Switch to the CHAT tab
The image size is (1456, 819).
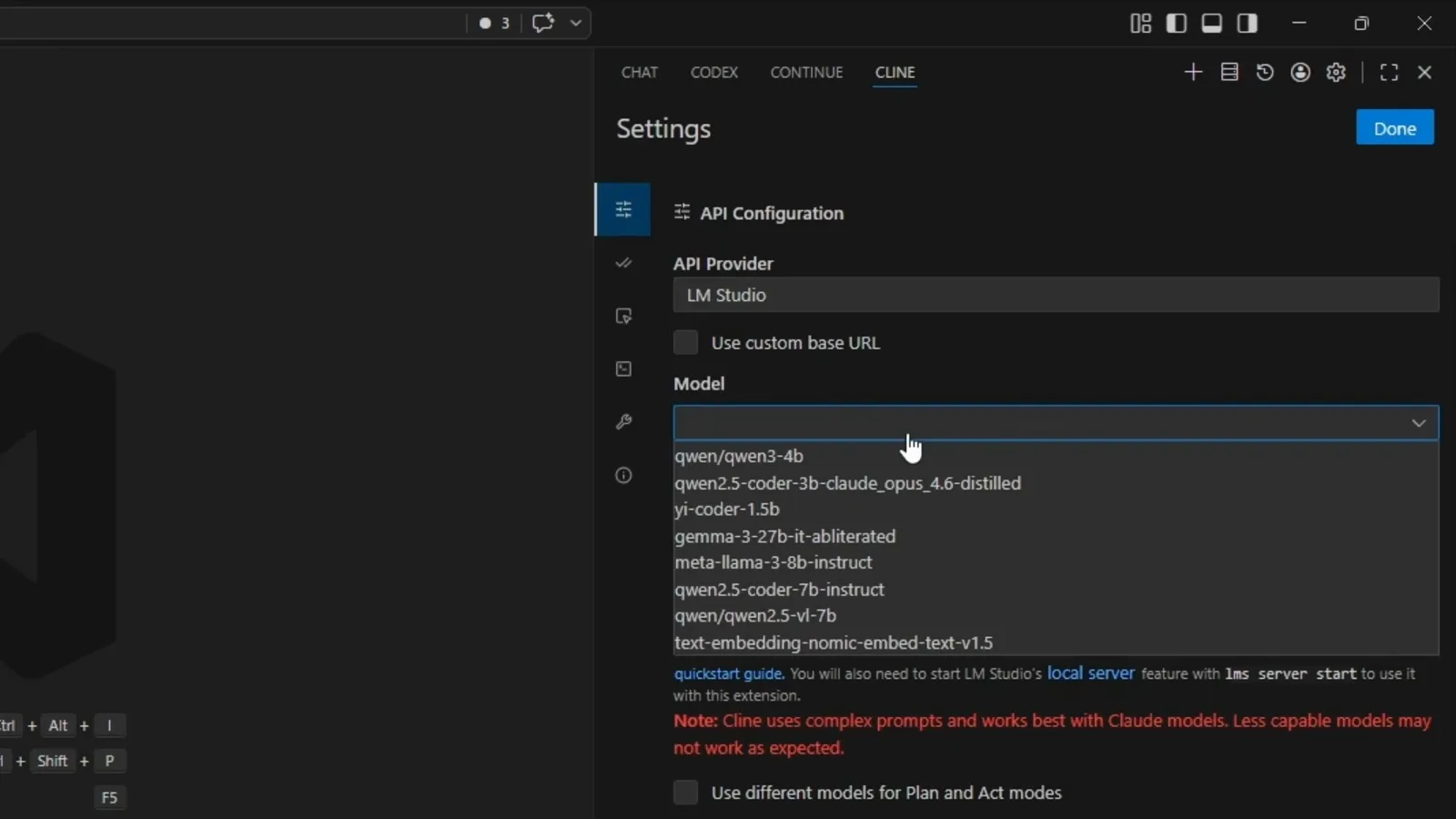pos(640,72)
